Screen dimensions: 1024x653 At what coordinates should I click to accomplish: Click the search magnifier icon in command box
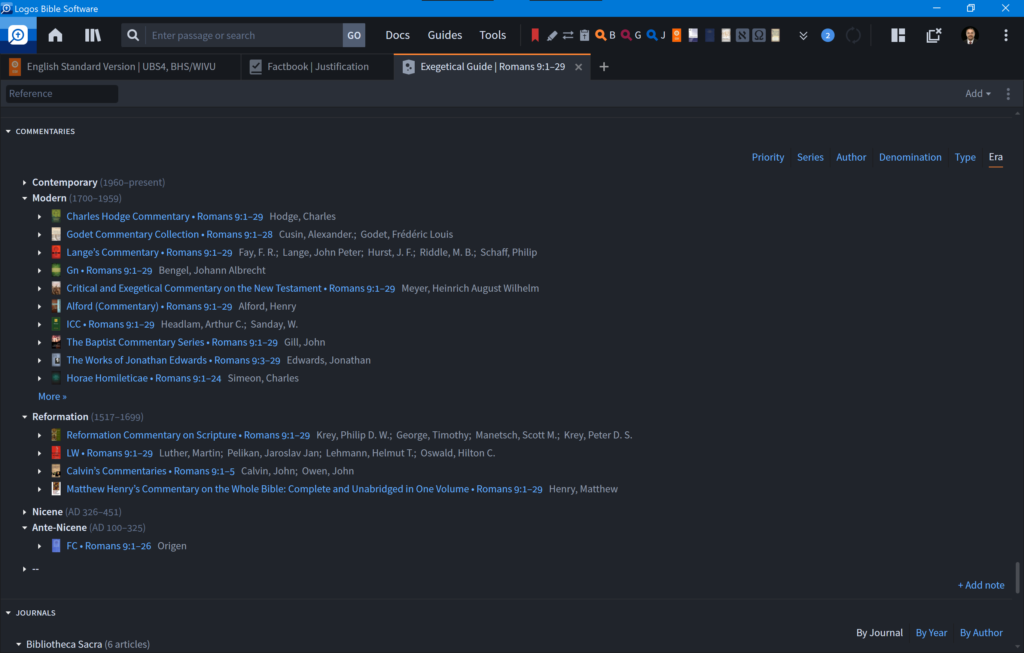tap(133, 35)
